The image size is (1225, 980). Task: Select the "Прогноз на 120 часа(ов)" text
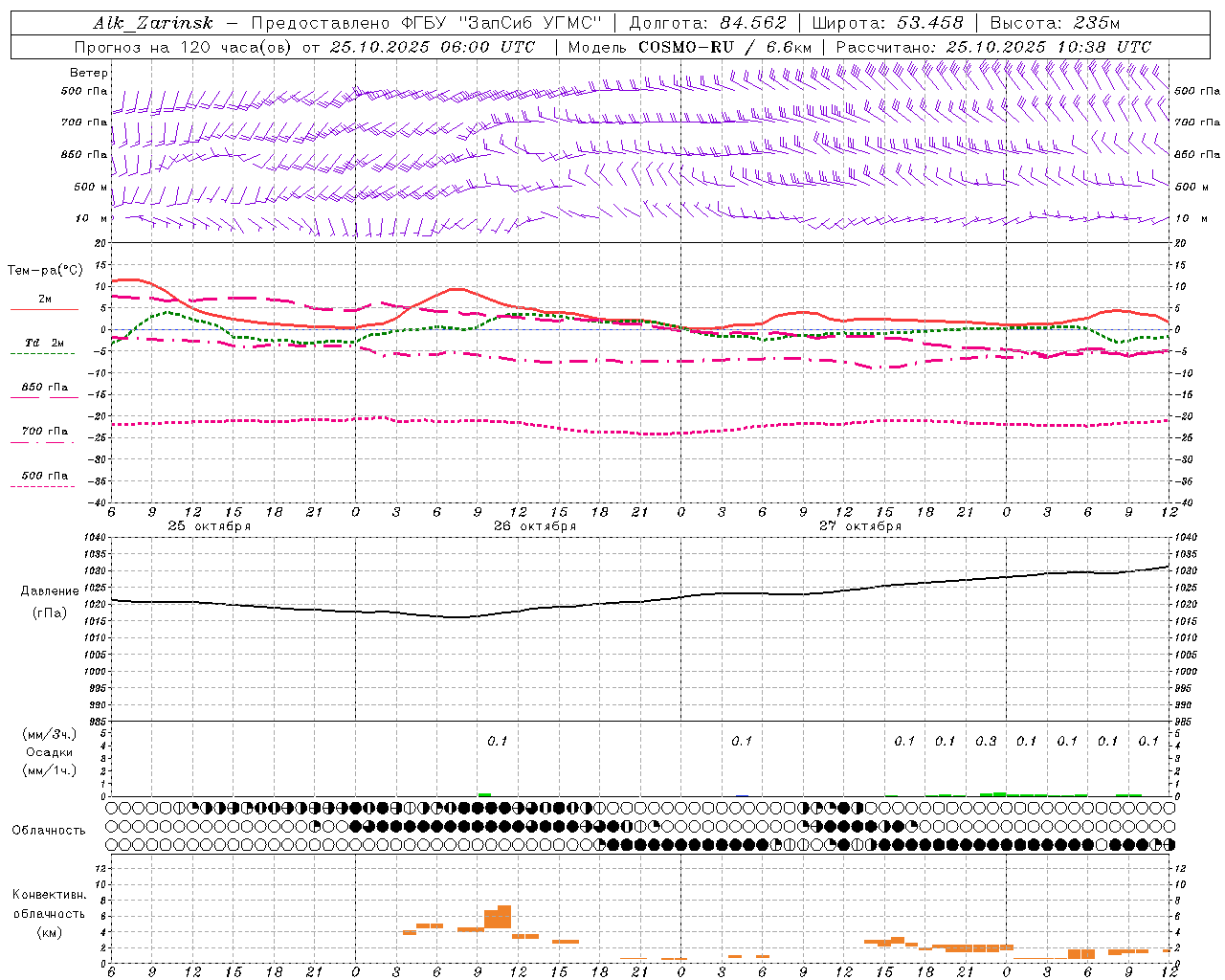point(184,47)
